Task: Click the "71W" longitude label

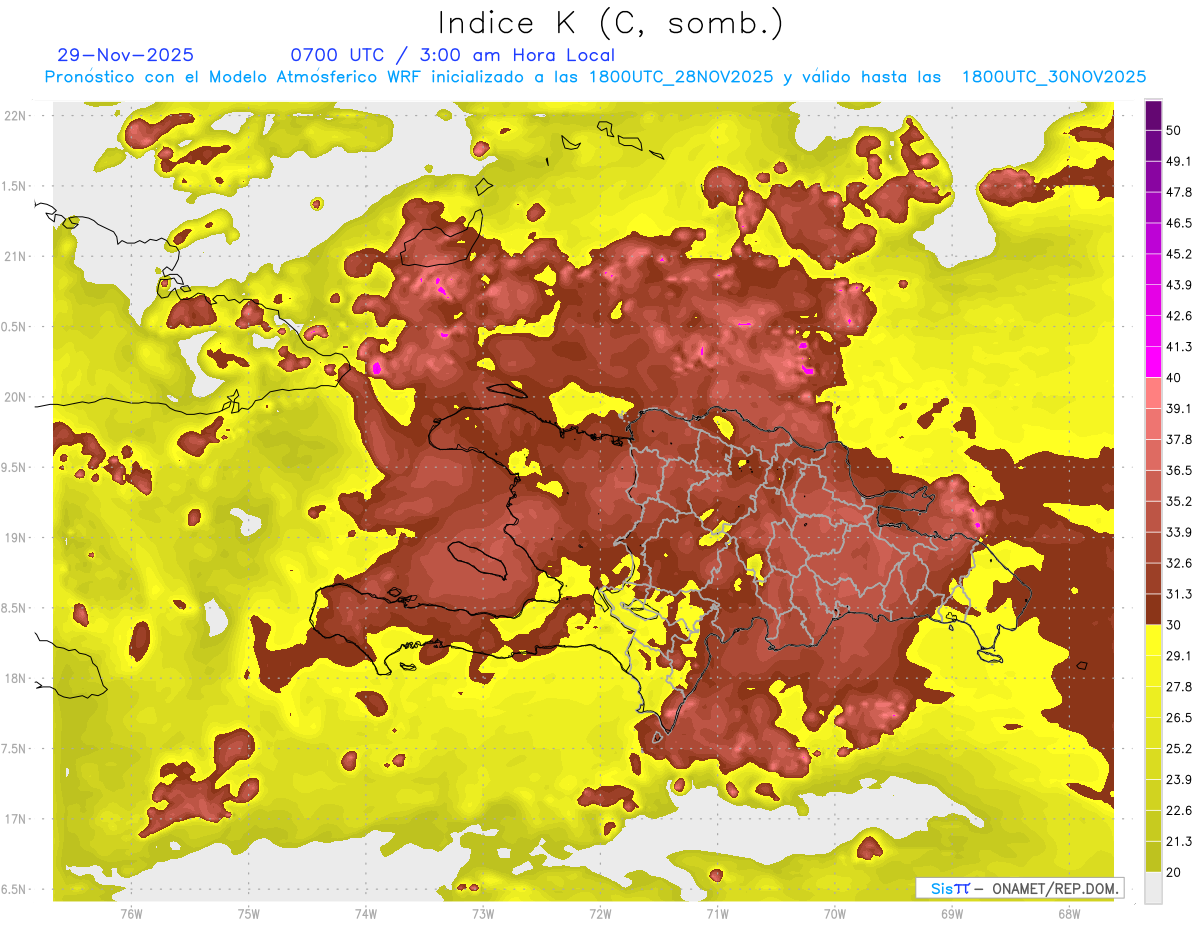Action: click(717, 913)
